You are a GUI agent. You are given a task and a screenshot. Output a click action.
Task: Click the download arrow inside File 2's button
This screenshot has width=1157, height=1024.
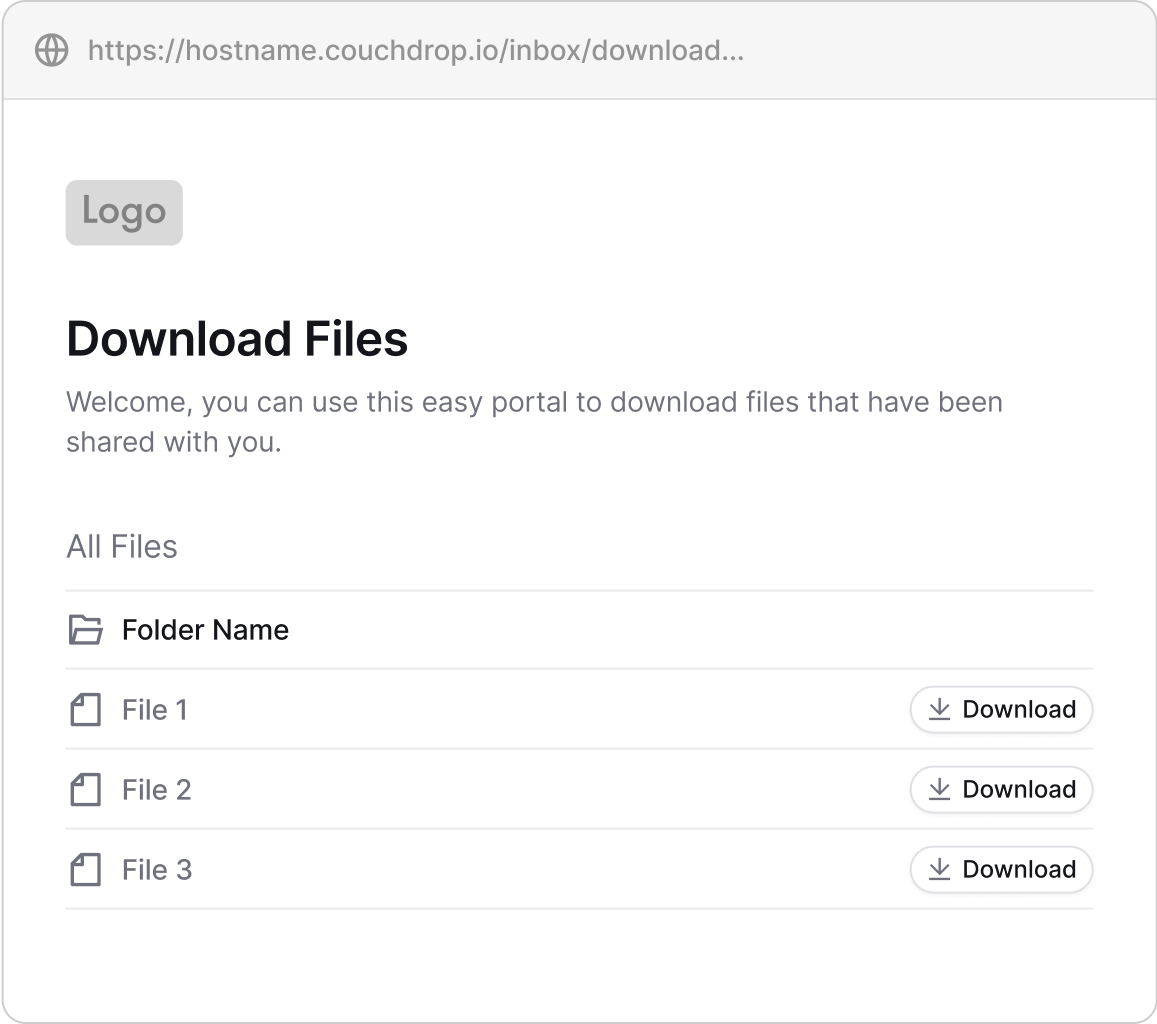pos(938,789)
